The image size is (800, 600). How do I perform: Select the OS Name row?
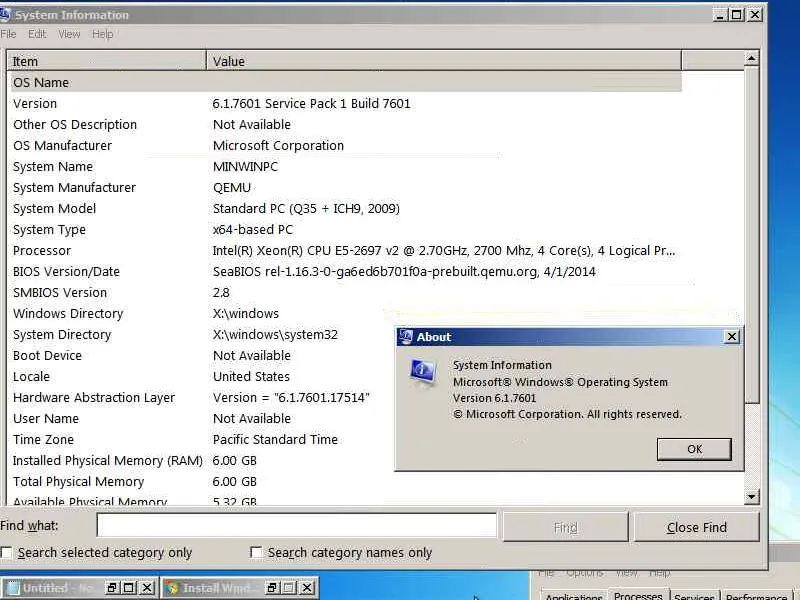coord(346,82)
